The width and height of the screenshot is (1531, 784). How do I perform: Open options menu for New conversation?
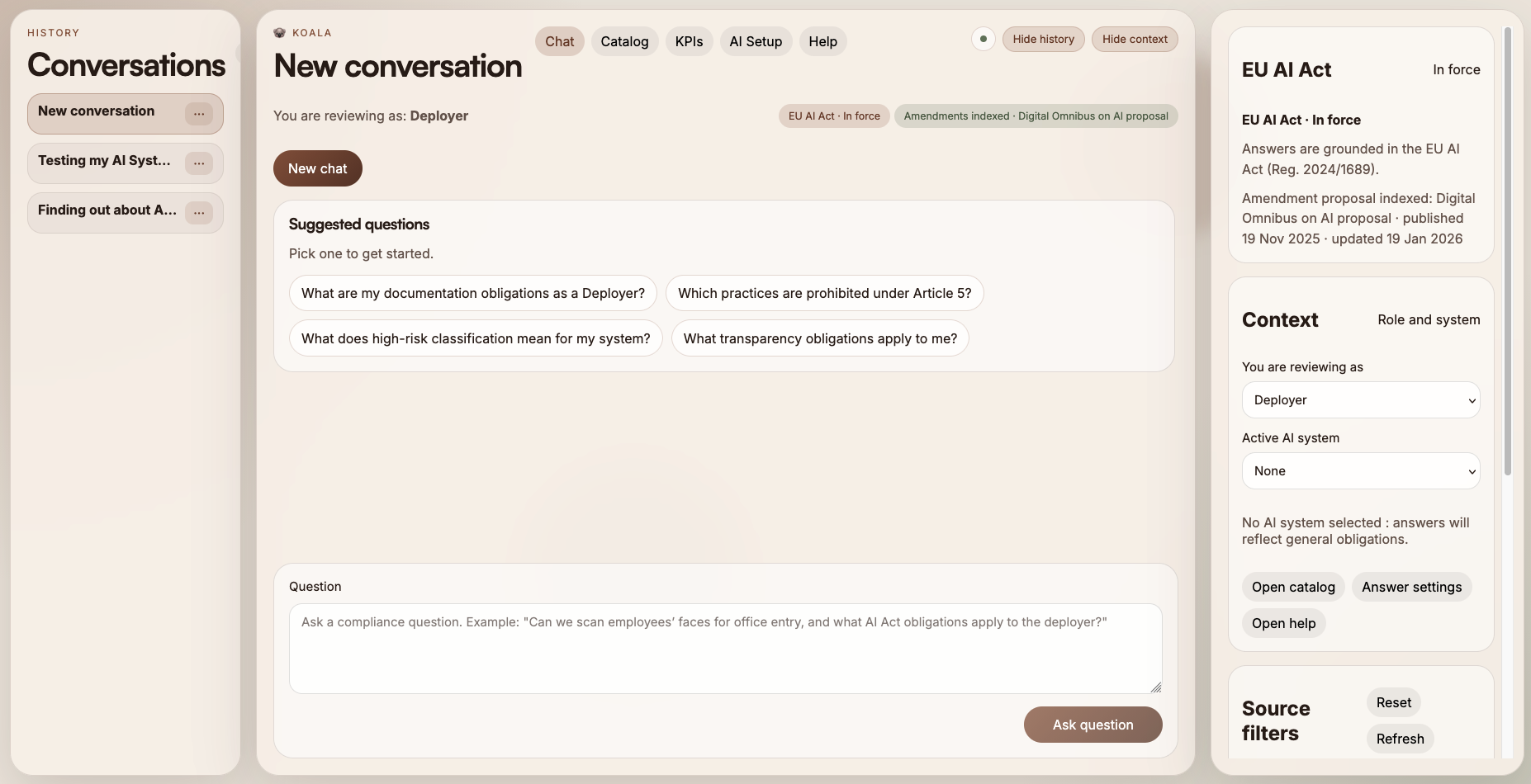click(x=199, y=114)
